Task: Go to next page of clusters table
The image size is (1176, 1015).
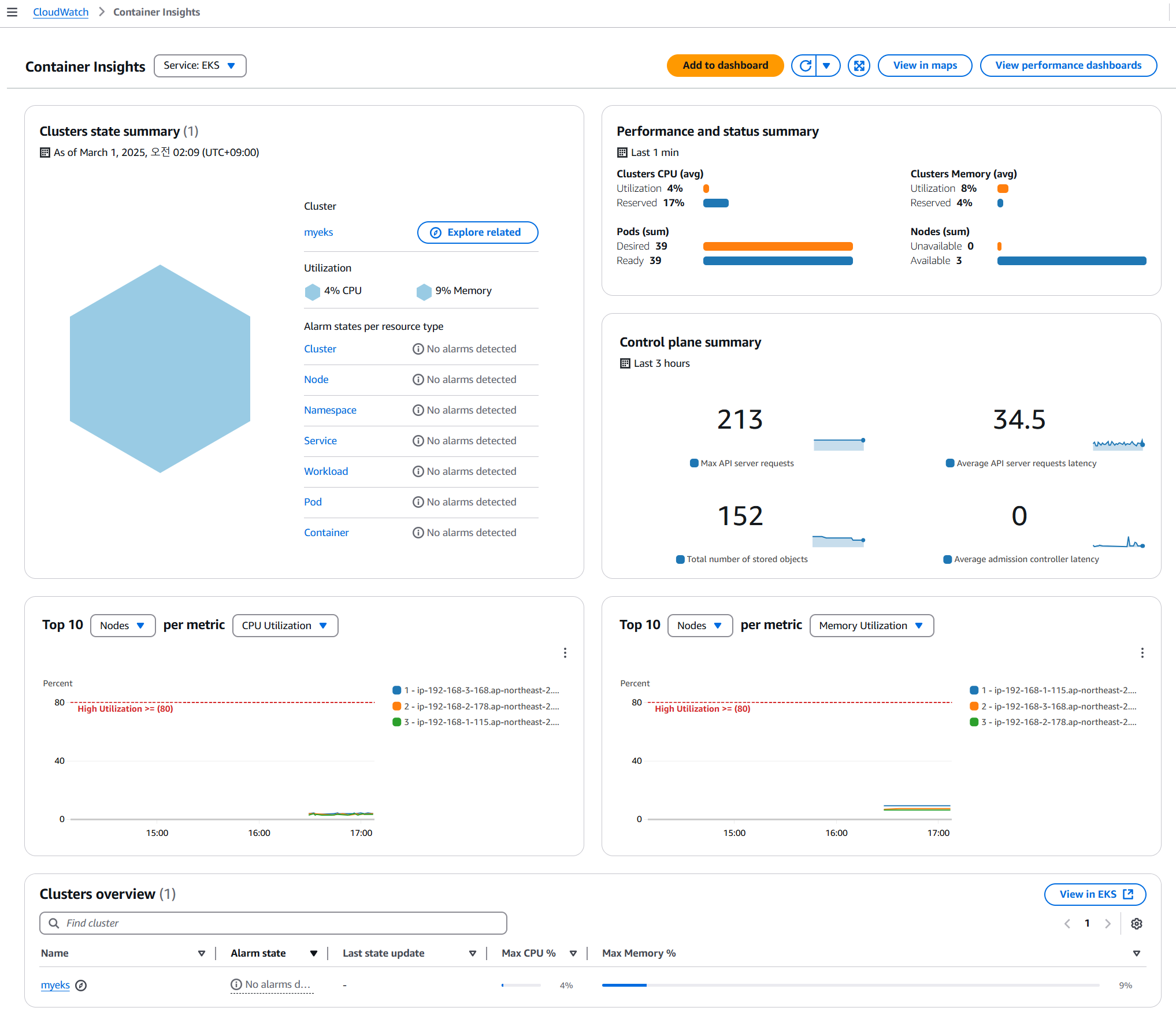Action: click(1107, 924)
